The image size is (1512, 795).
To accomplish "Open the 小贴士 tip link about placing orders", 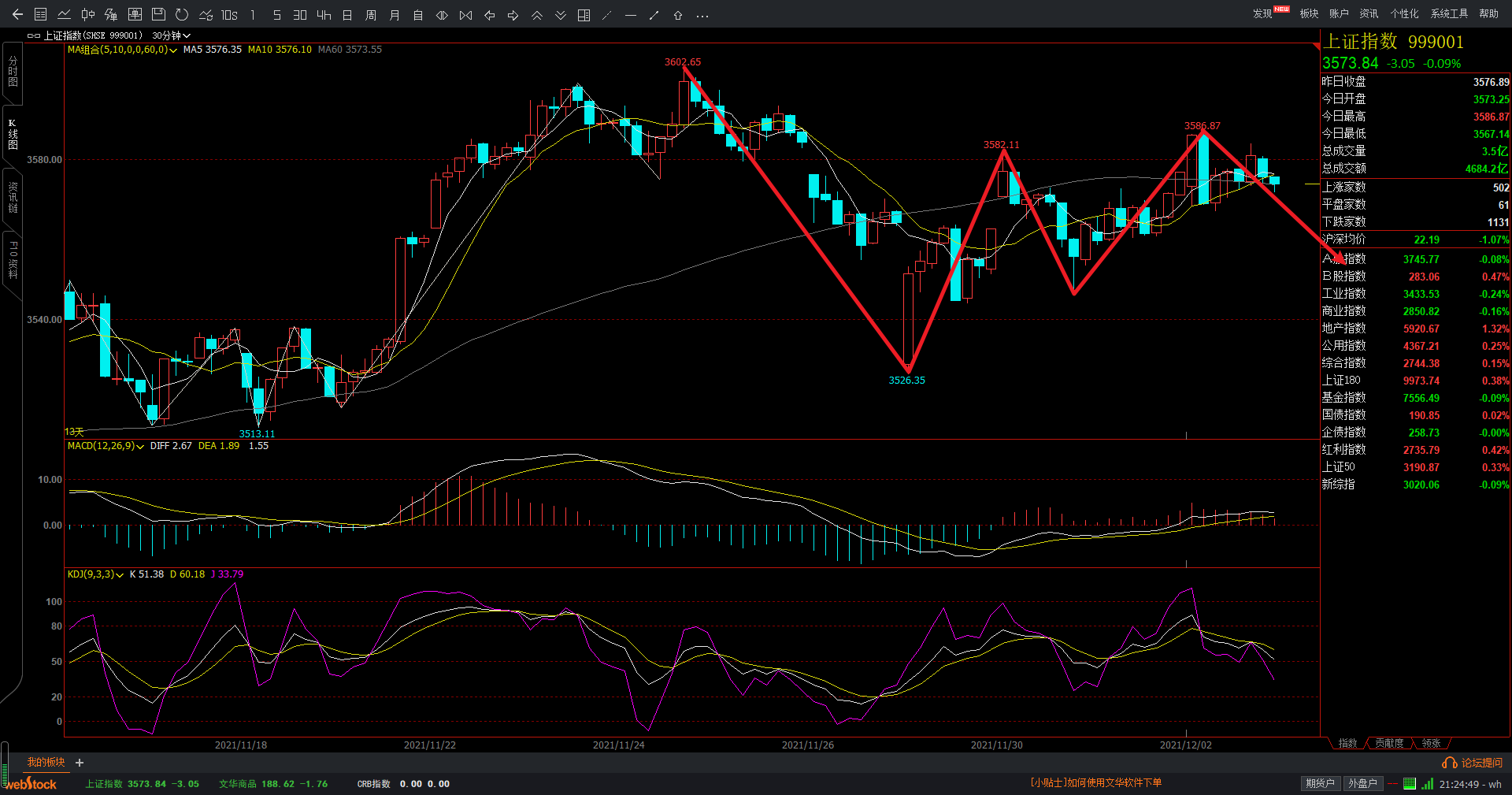I will 1095,782.
